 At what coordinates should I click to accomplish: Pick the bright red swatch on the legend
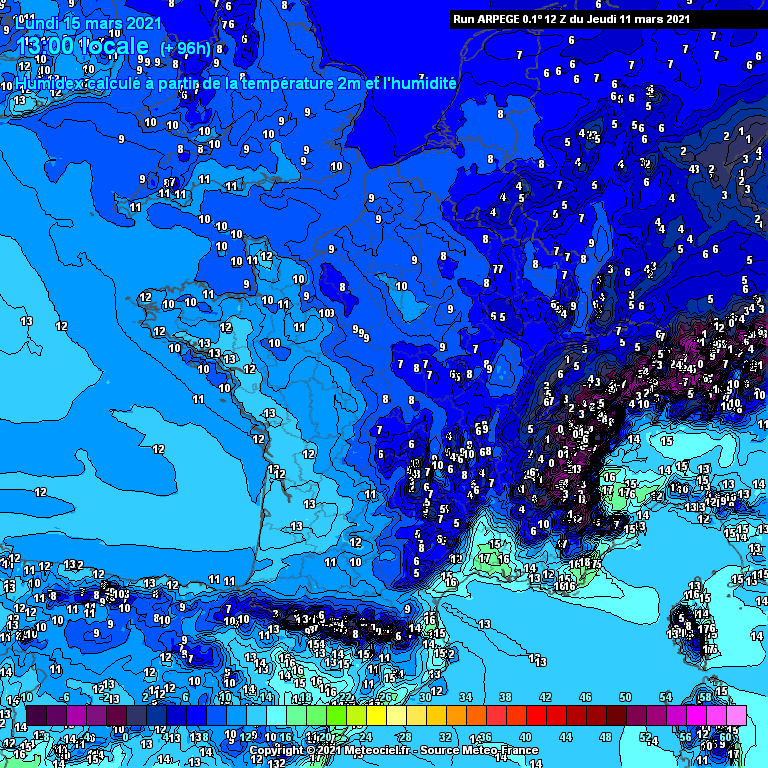(536, 716)
